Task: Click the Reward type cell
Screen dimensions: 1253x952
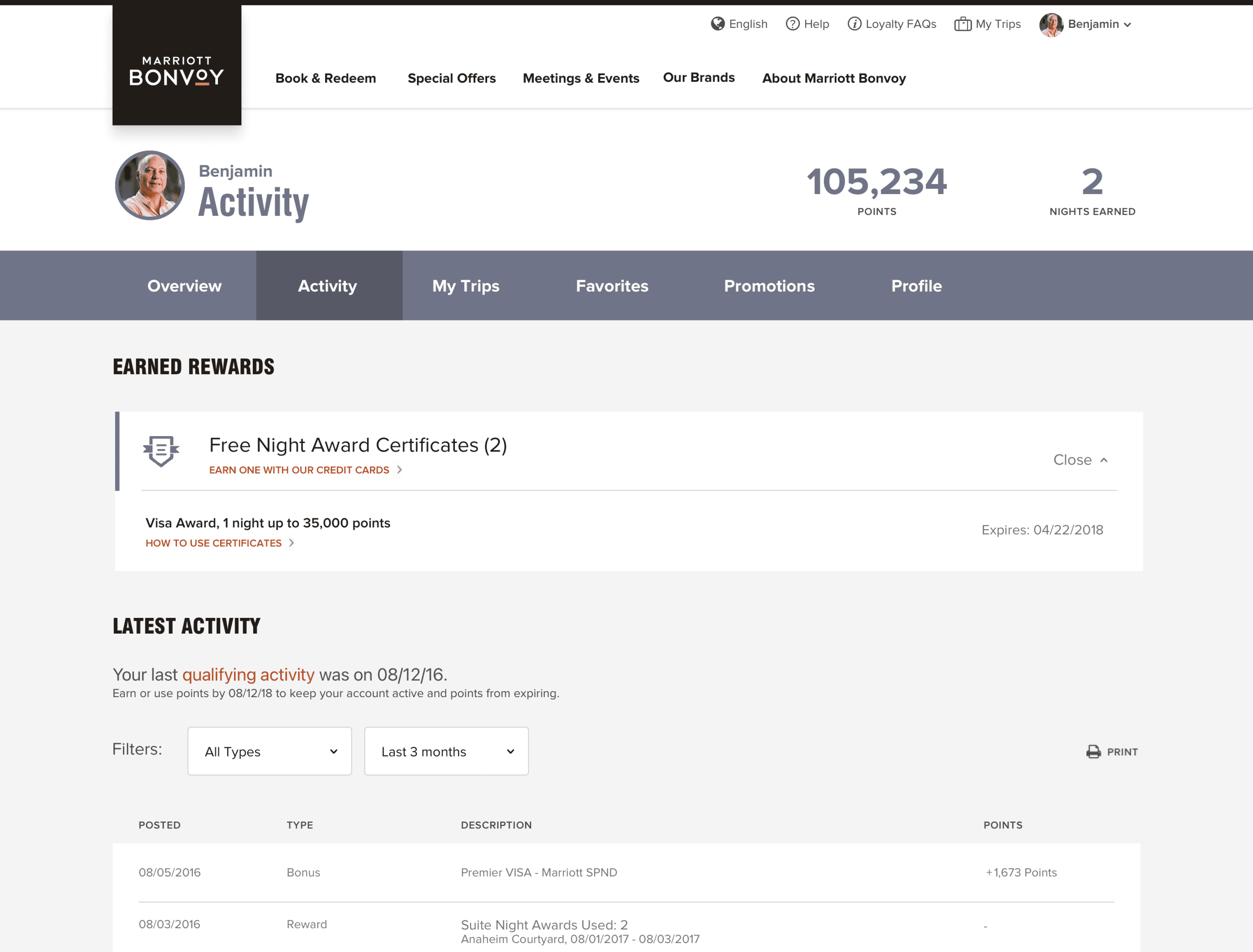Action: [307, 924]
